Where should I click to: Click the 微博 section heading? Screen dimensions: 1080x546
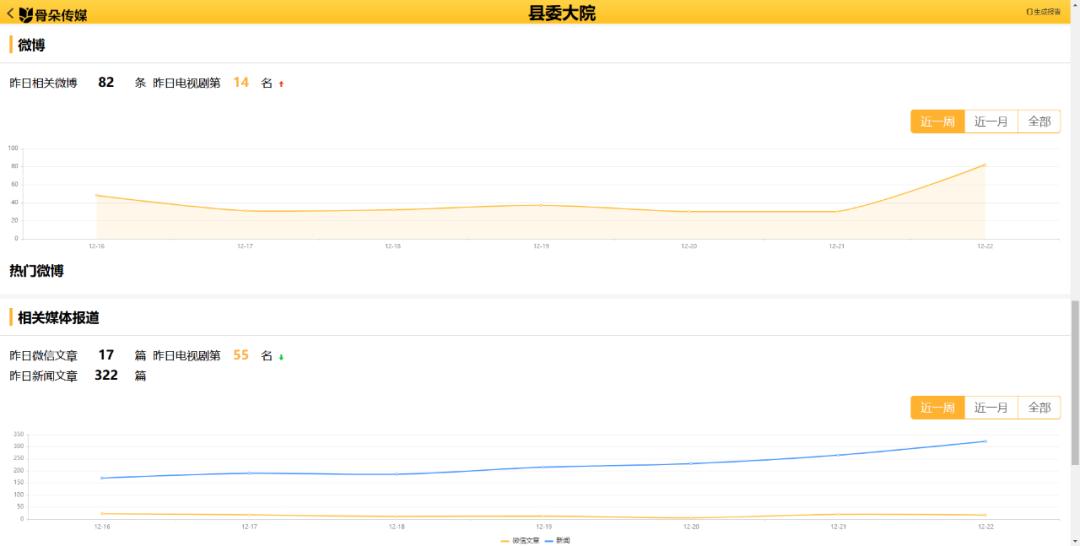32,45
